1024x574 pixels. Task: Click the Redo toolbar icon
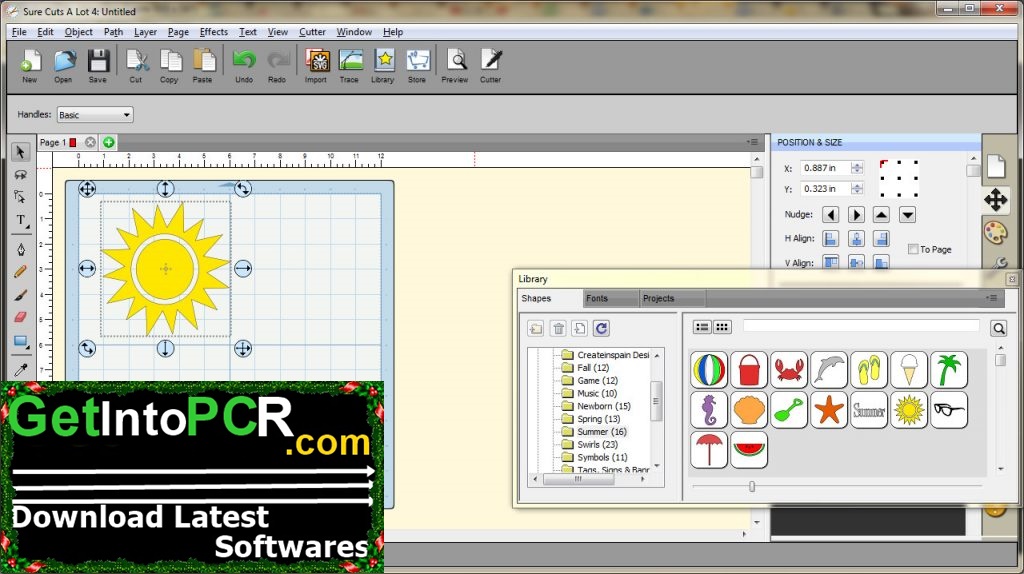point(277,65)
